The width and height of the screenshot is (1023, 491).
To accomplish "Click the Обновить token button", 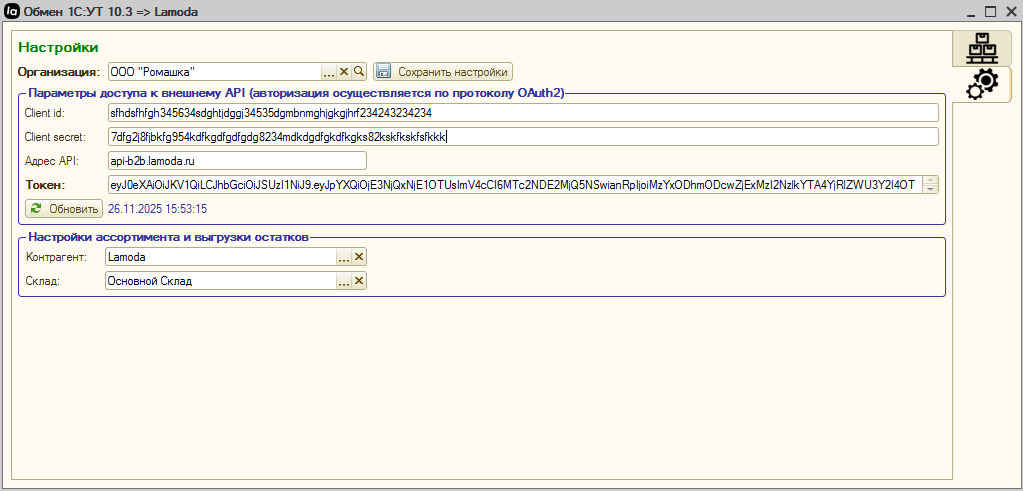I will [64, 209].
